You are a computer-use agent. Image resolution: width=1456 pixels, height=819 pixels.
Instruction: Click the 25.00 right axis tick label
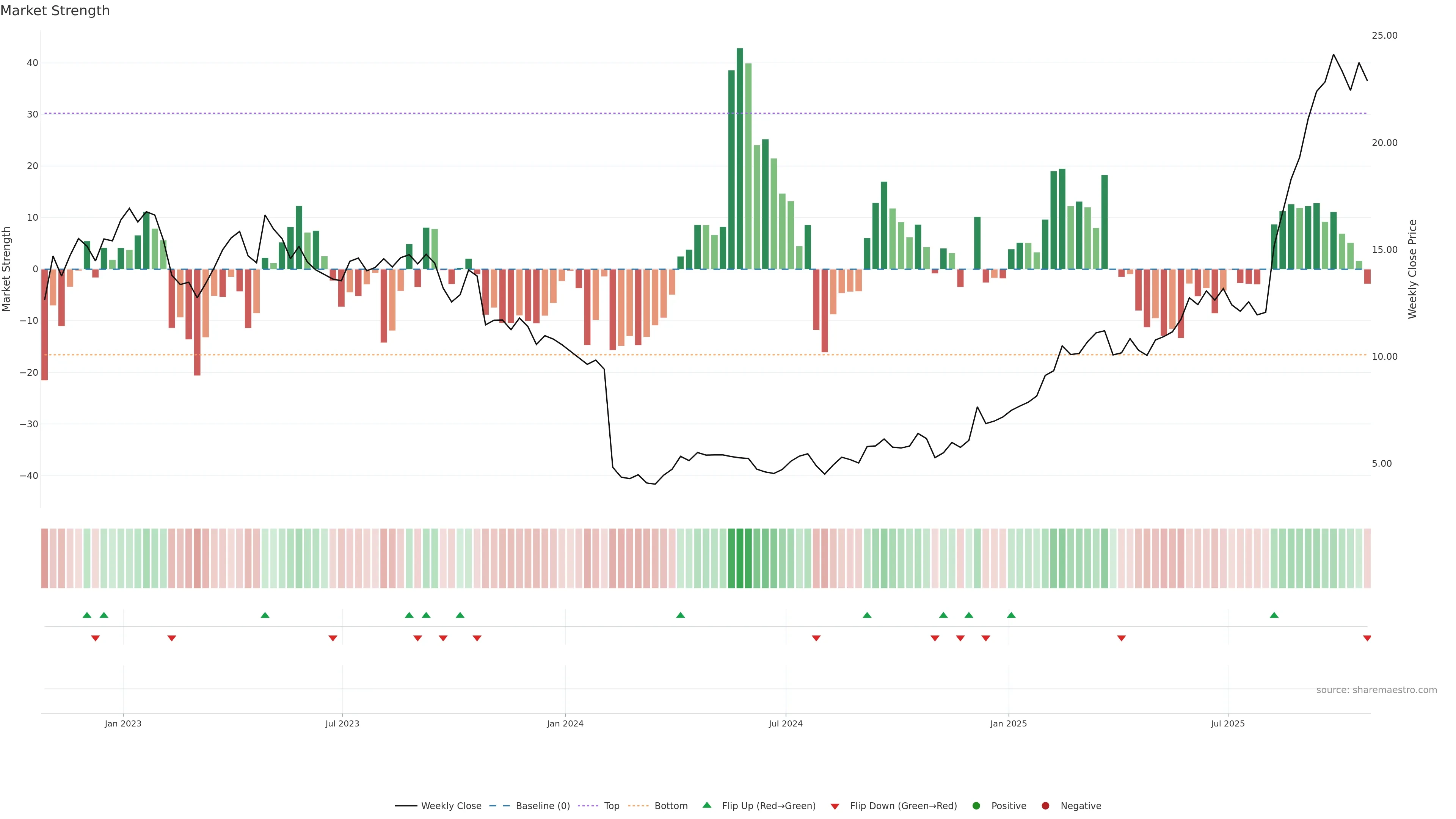[x=1384, y=36]
